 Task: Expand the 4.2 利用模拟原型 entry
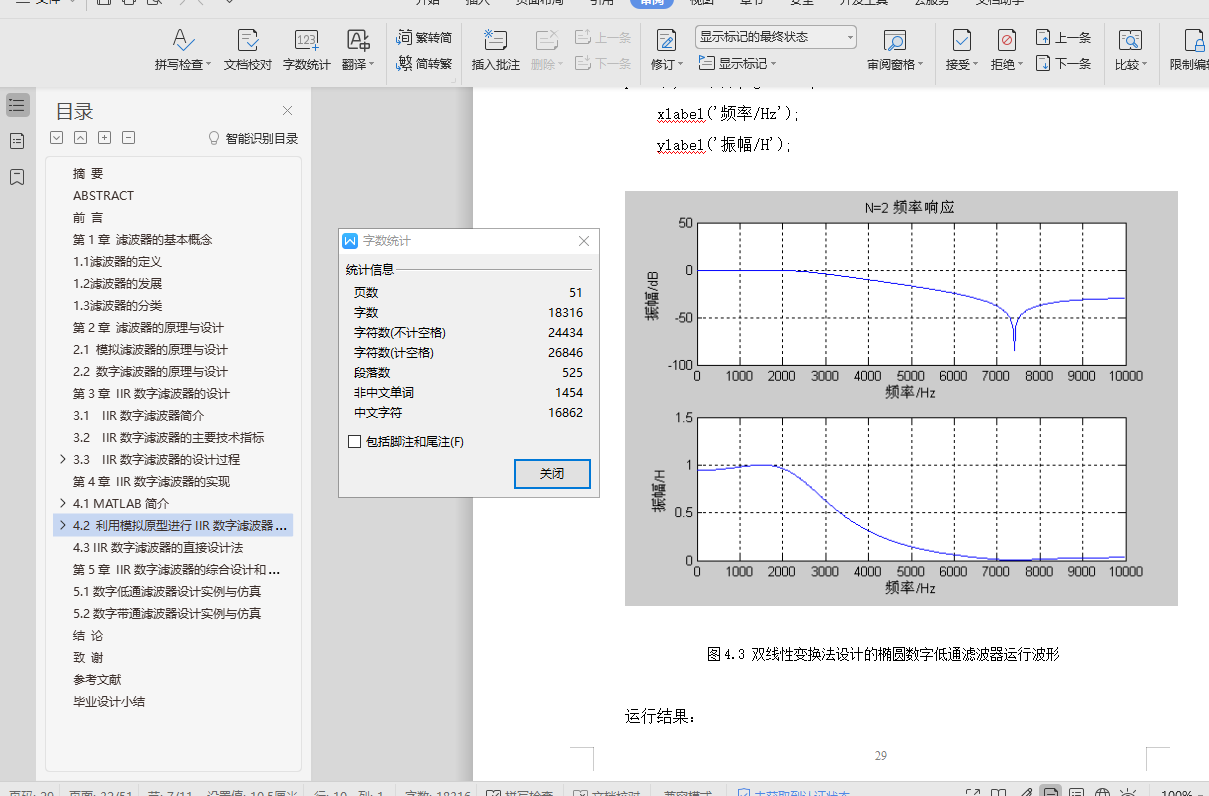[64, 526]
